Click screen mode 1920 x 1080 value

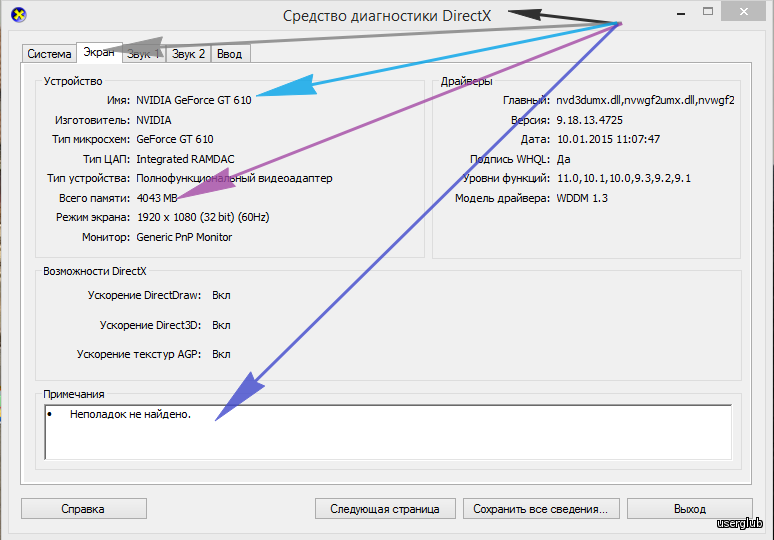203,217
